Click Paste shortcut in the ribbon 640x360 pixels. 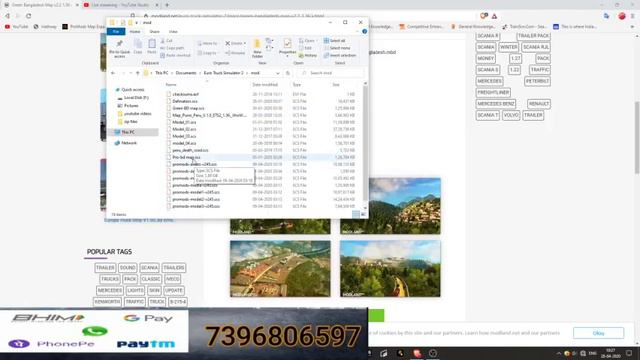(176, 56)
